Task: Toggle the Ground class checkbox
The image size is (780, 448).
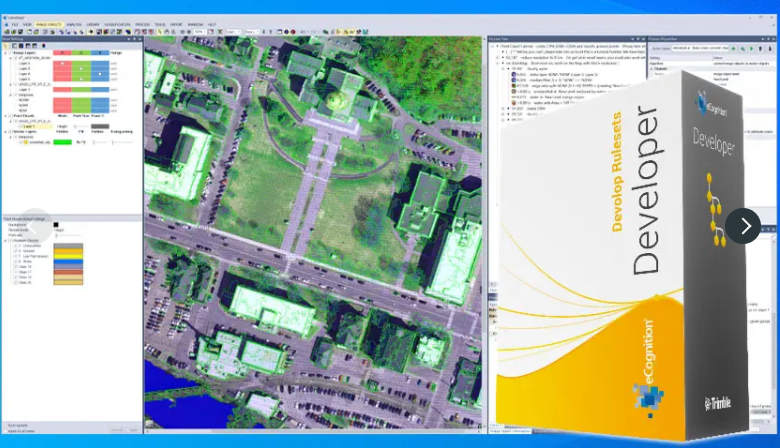Action: pos(16,251)
